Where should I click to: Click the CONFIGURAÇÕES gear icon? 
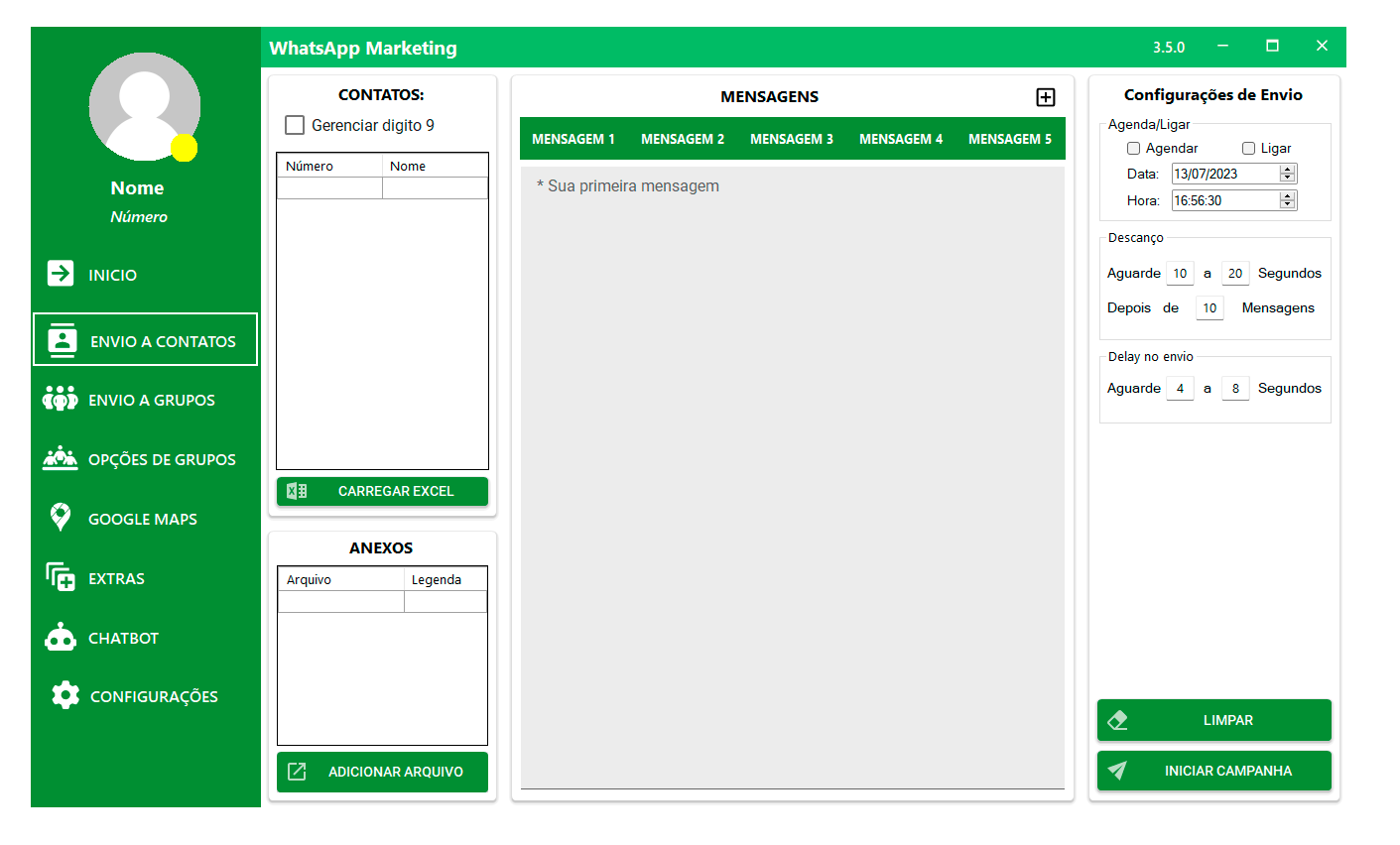(65, 695)
